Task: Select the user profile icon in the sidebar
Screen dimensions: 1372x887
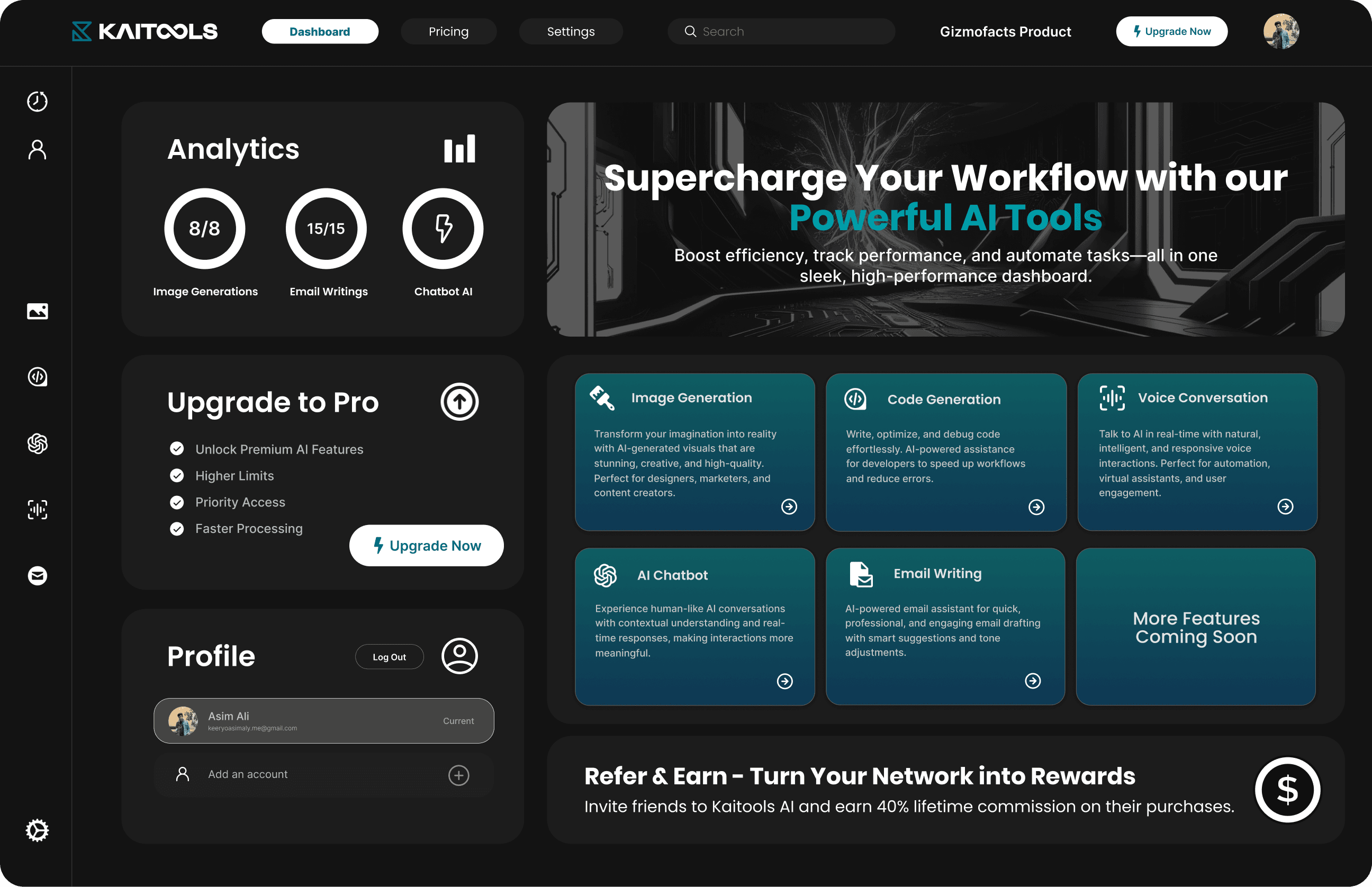Action: tap(37, 150)
